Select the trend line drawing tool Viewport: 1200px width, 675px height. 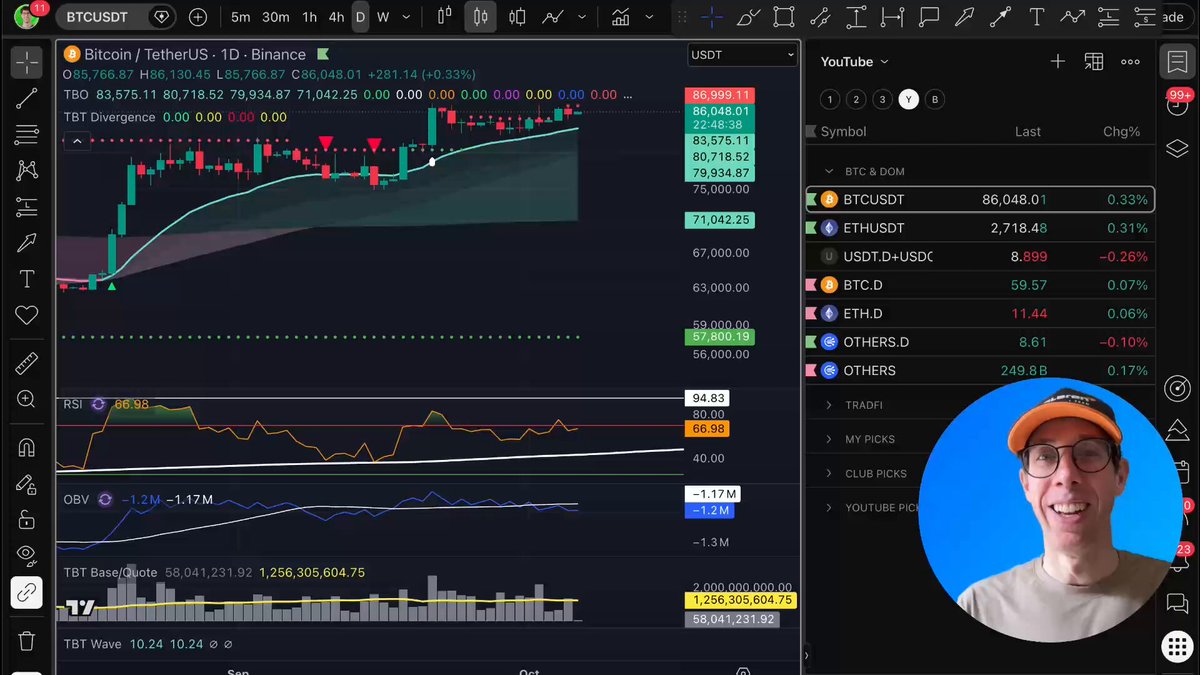click(27, 98)
